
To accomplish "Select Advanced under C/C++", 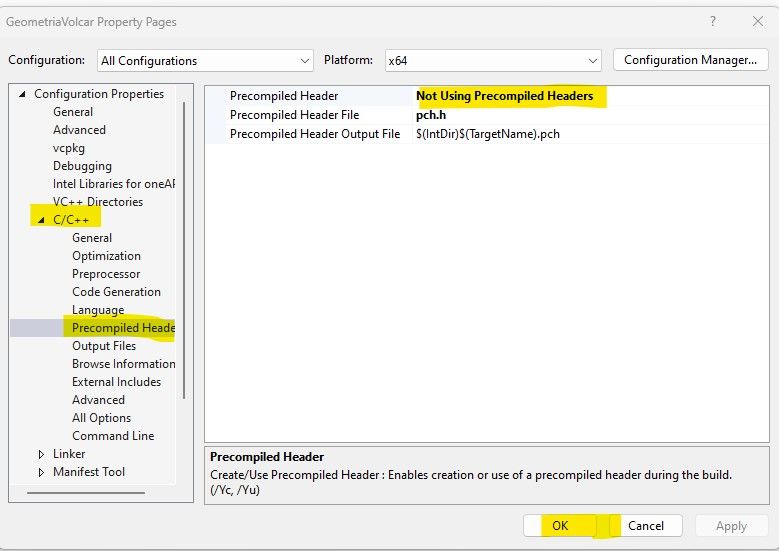I will tap(98, 400).
